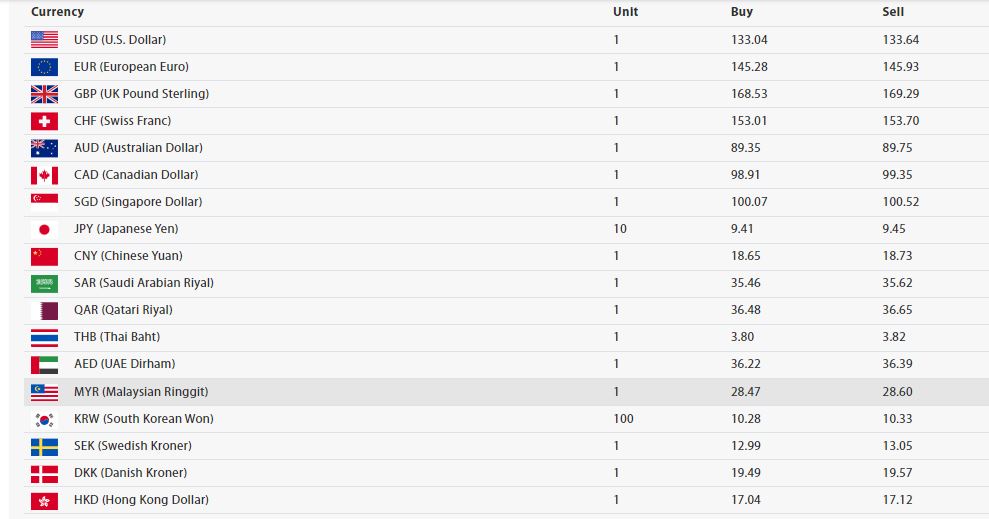The image size is (989, 519).
Task: Click the Canadian Dollar flag icon
Action: coord(44,175)
